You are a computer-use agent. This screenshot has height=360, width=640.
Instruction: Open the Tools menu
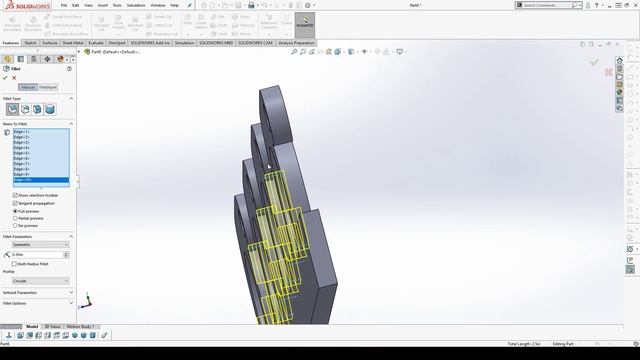[x=117, y=5]
